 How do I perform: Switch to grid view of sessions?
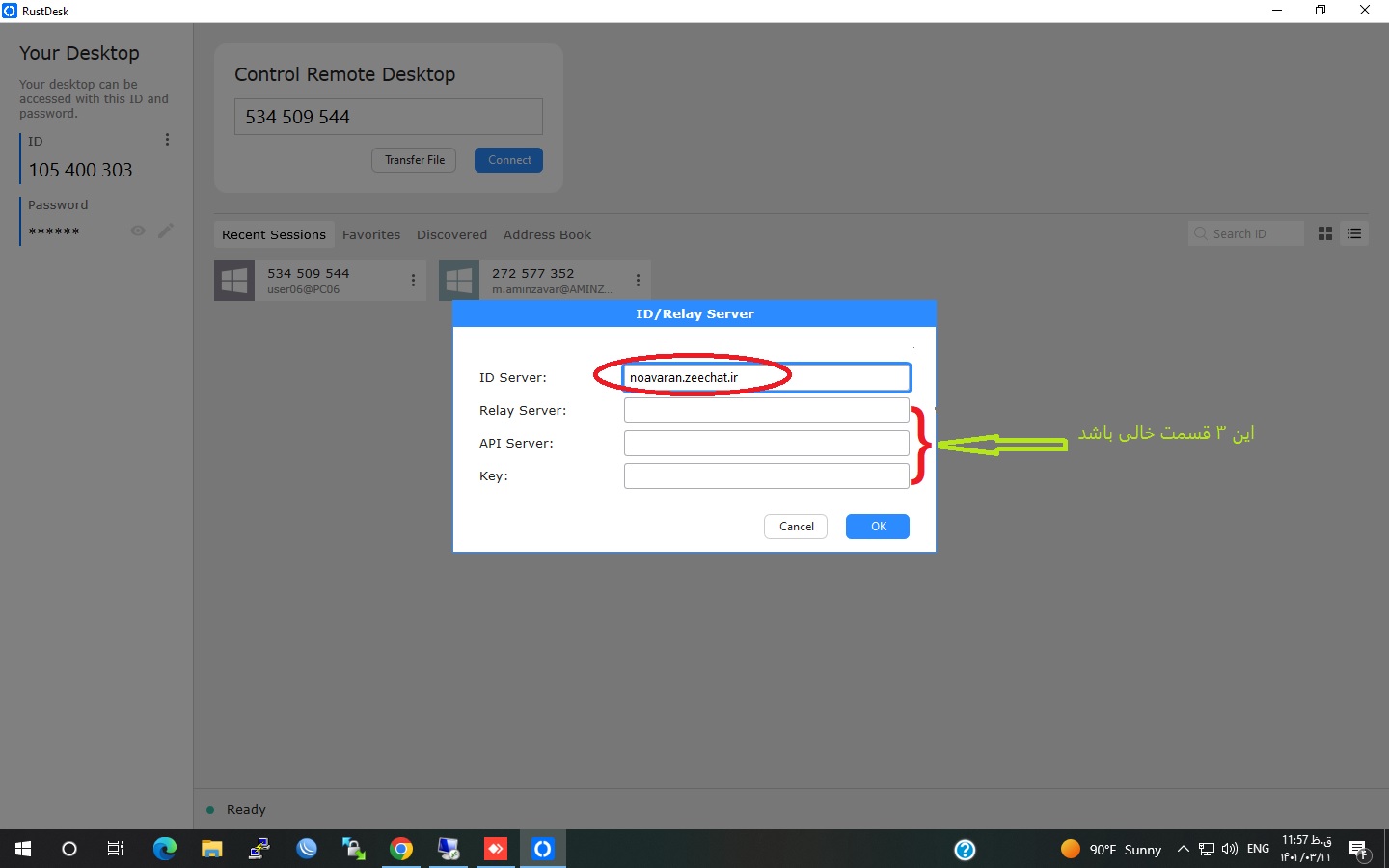click(x=1325, y=233)
